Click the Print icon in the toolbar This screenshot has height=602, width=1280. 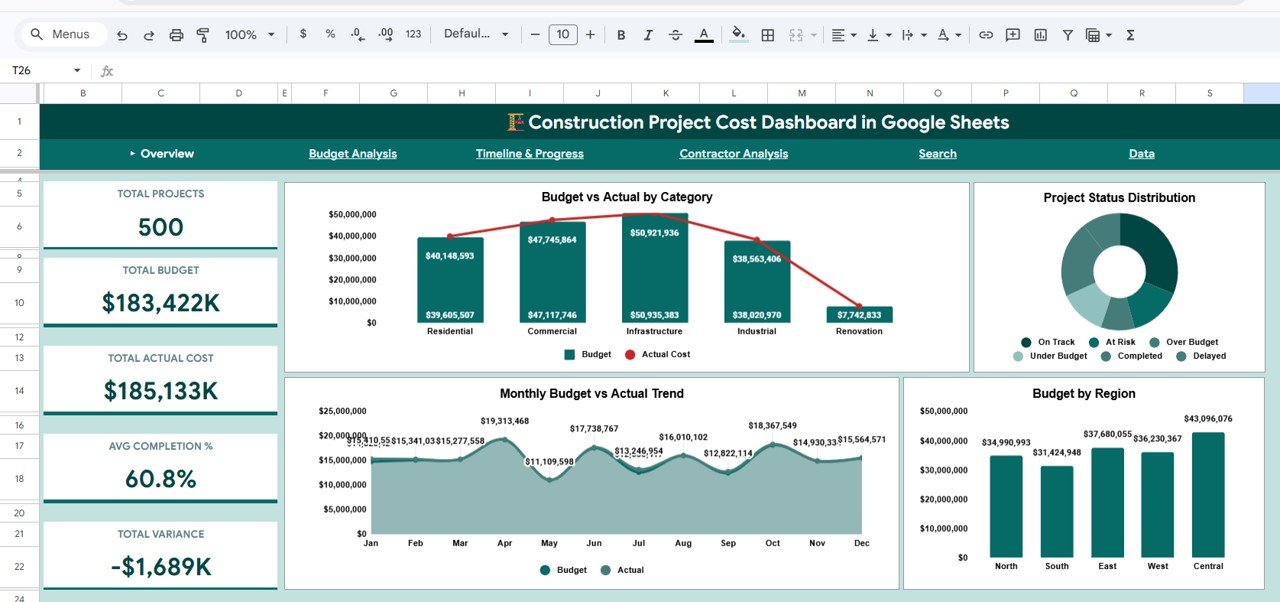click(x=176, y=34)
